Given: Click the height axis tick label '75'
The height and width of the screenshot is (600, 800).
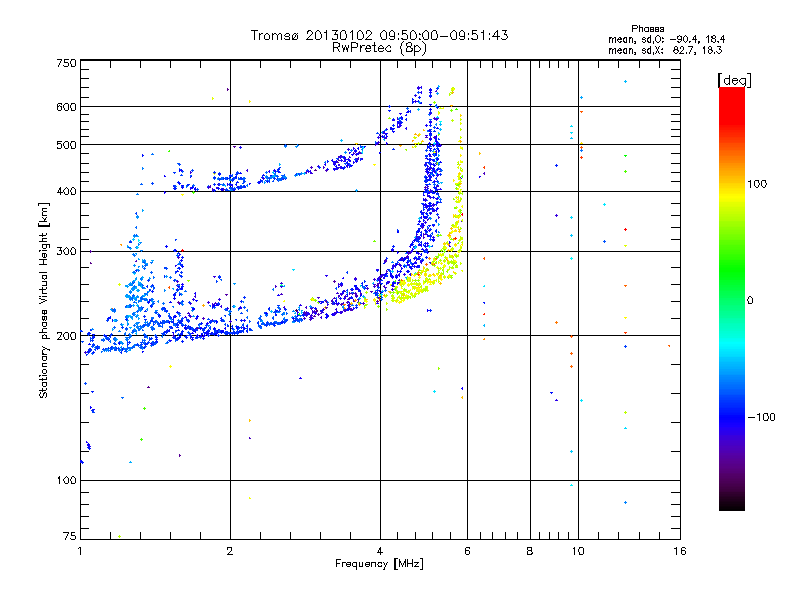Looking at the screenshot, I should coord(70,536).
